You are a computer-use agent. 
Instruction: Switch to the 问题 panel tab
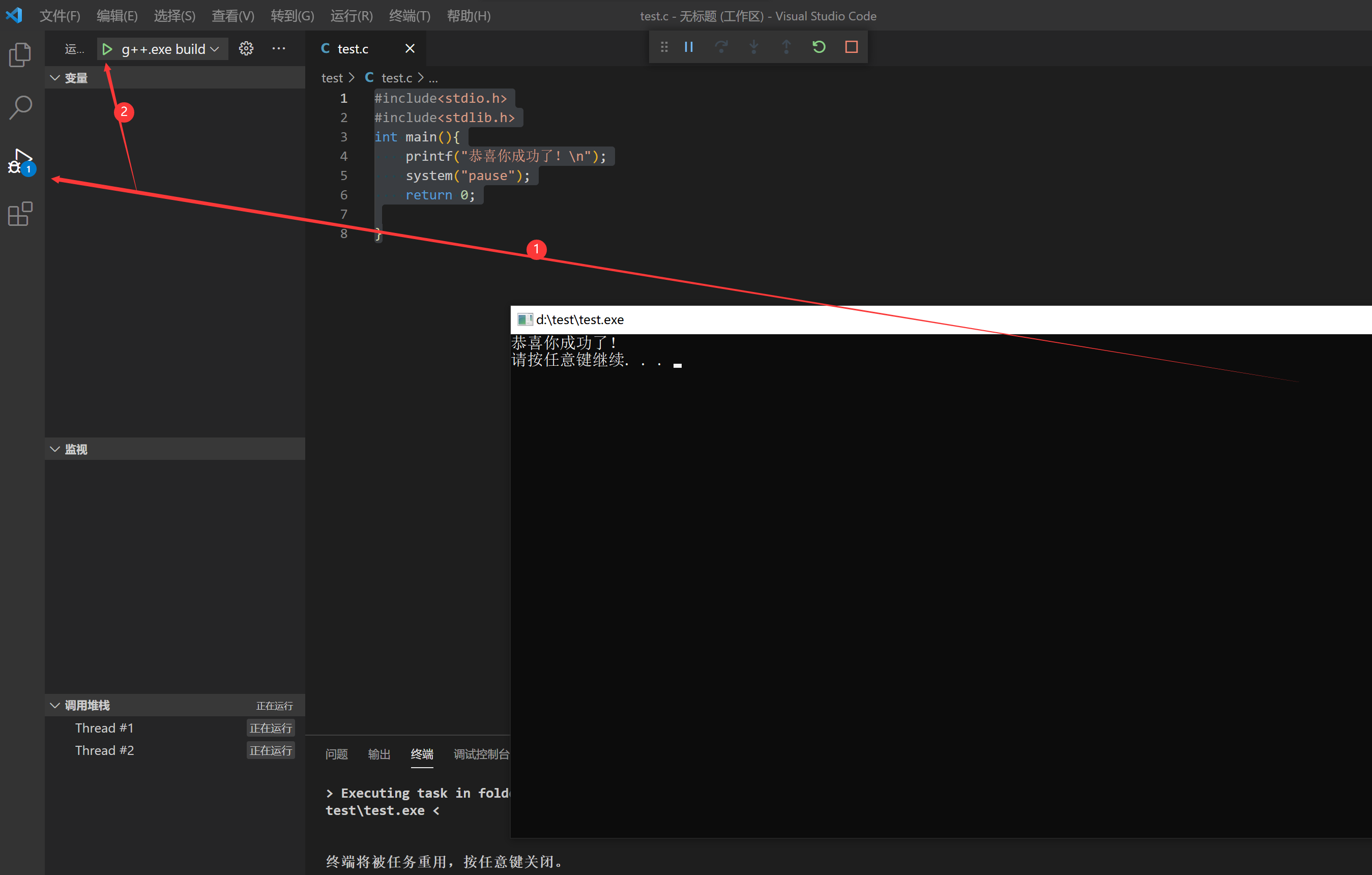point(336,754)
